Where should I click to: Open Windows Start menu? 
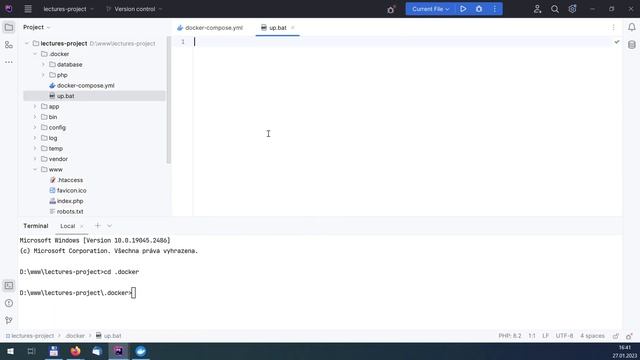click(x=10, y=351)
